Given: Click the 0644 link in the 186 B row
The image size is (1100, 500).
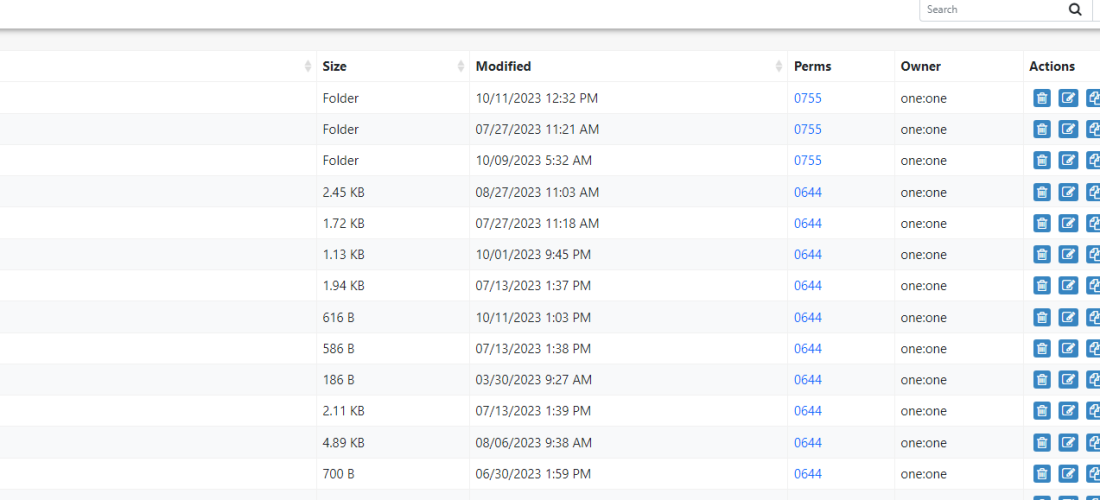Looking at the screenshot, I should (807, 379).
